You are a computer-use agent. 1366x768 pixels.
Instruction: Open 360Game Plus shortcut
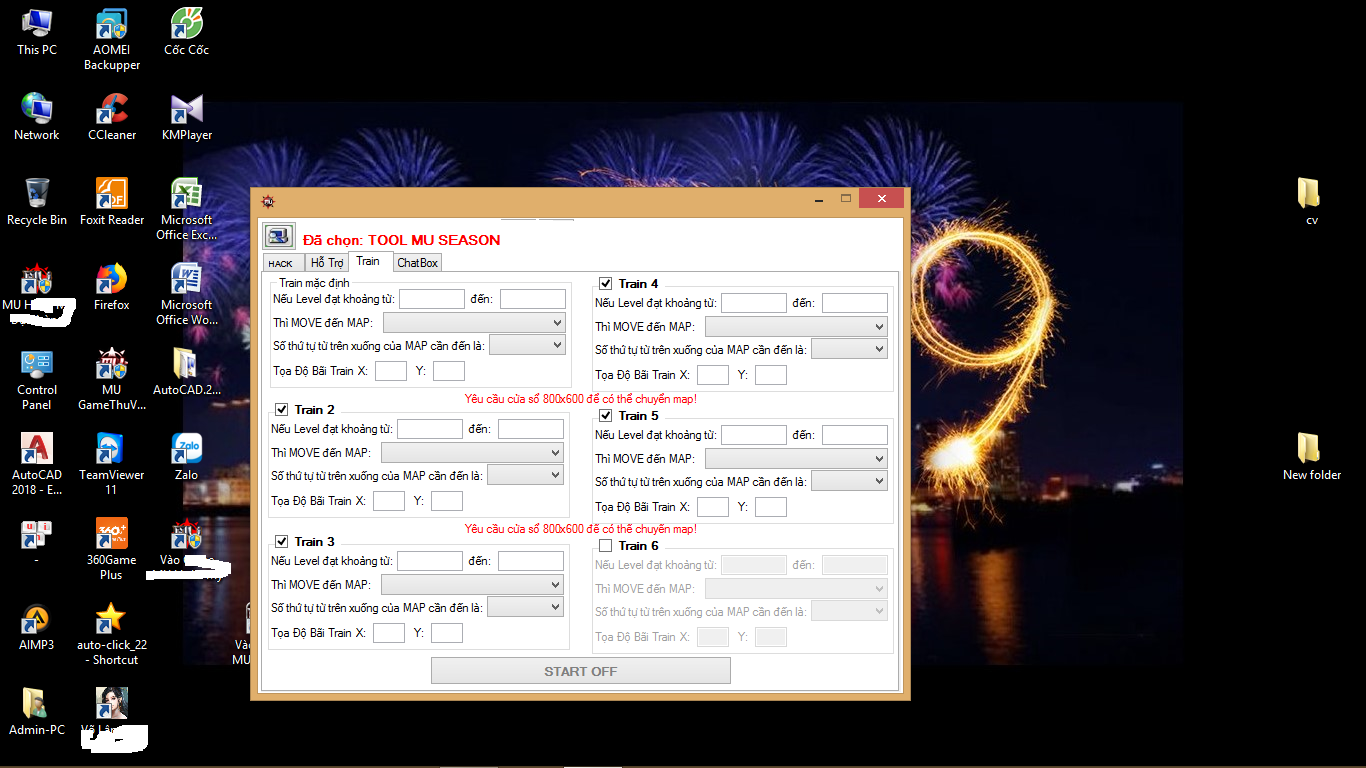pyautogui.click(x=112, y=550)
